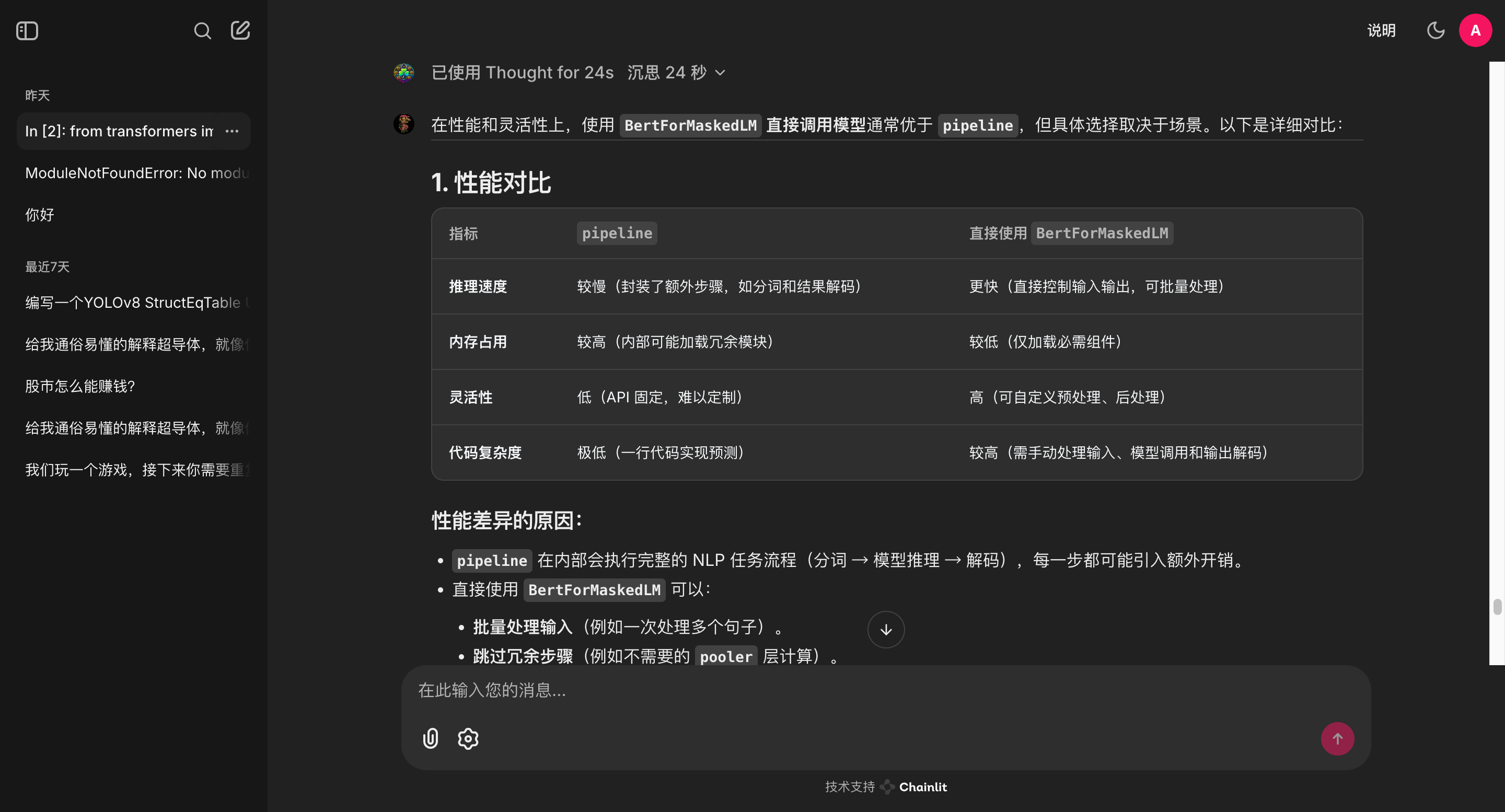Click the Chainlit footer link
The image size is (1505, 812).
pyautogui.click(x=916, y=787)
